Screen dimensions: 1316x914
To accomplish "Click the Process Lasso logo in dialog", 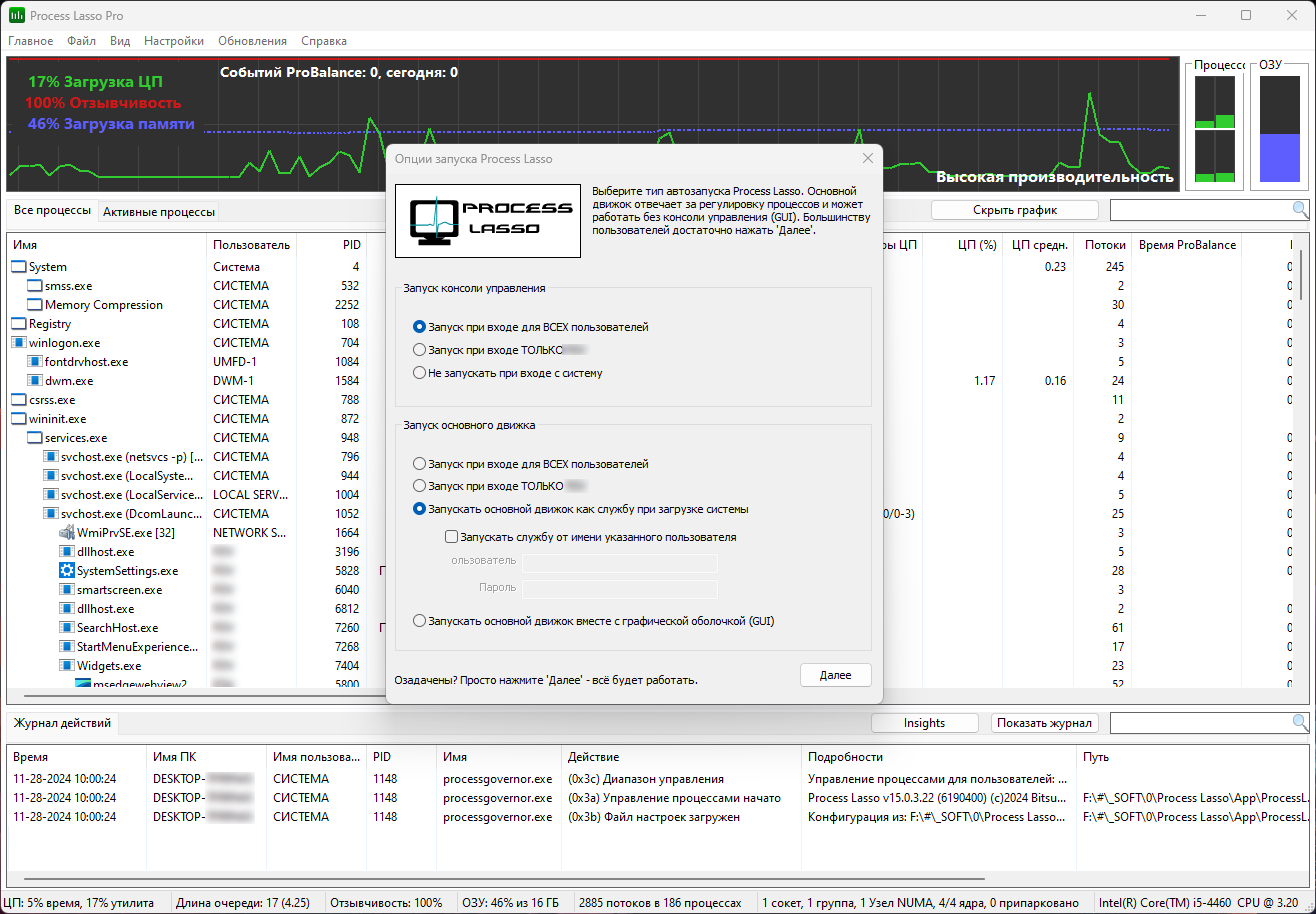I will click(x=488, y=221).
